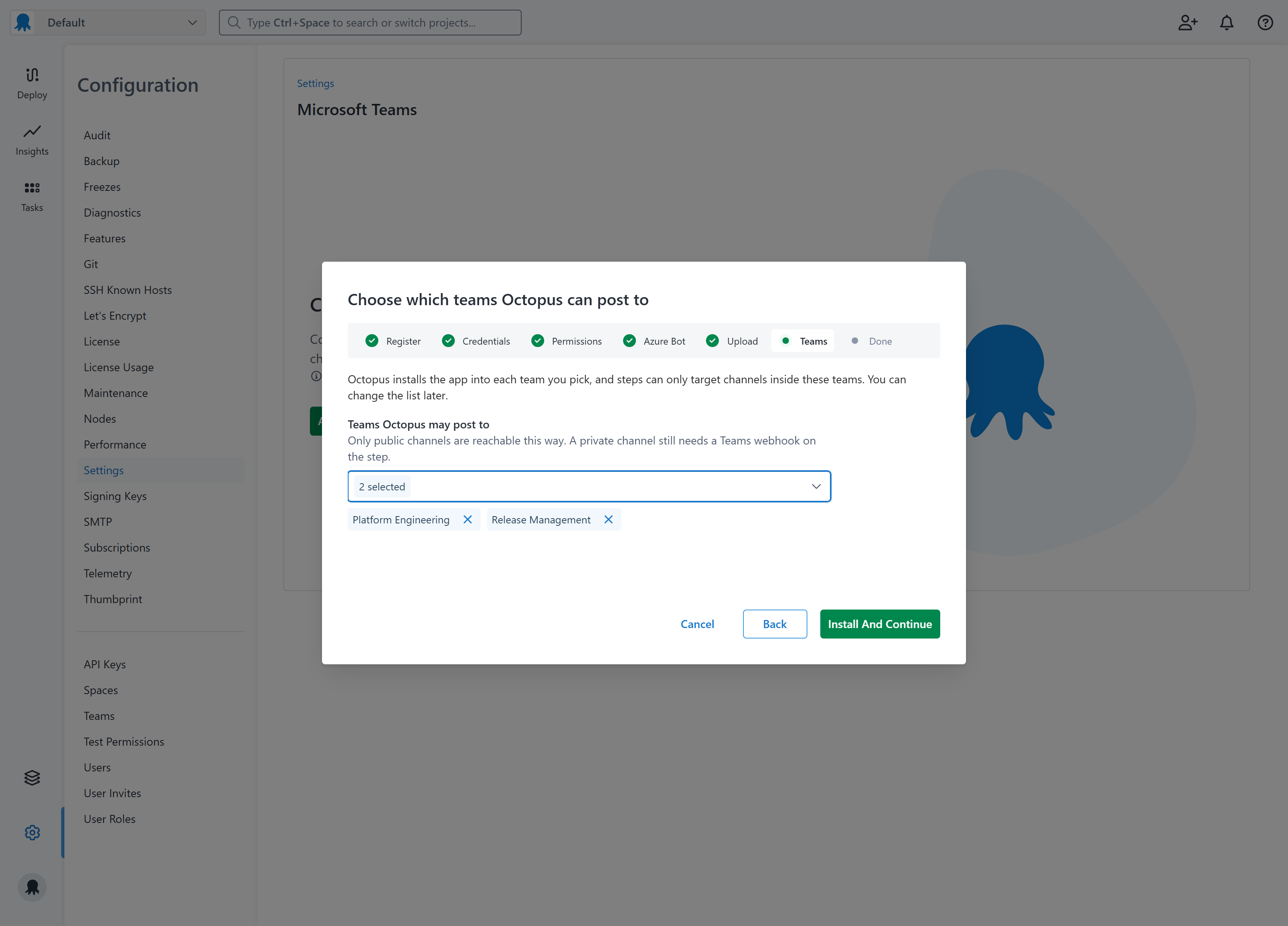1288x926 pixels.
Task: Open the Spaces page
Action: [x=101, y=690]
